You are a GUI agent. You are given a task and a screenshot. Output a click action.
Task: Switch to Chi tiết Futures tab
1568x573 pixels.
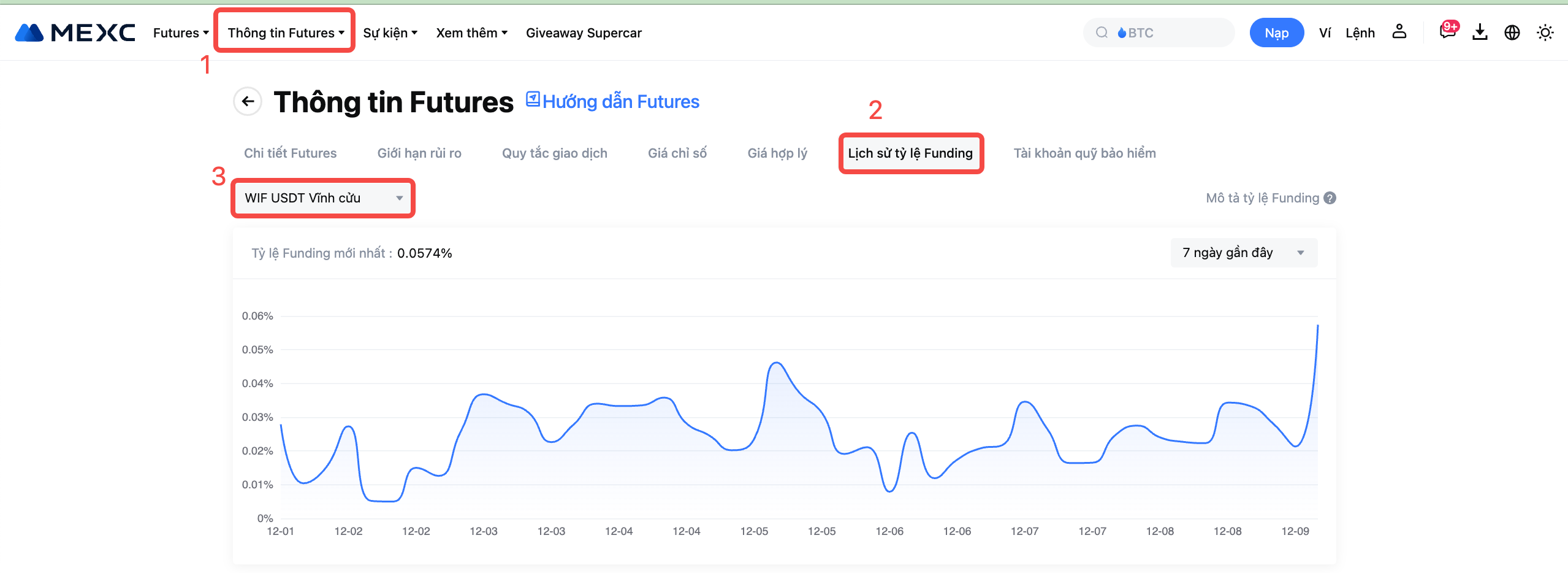click(290, 153)
